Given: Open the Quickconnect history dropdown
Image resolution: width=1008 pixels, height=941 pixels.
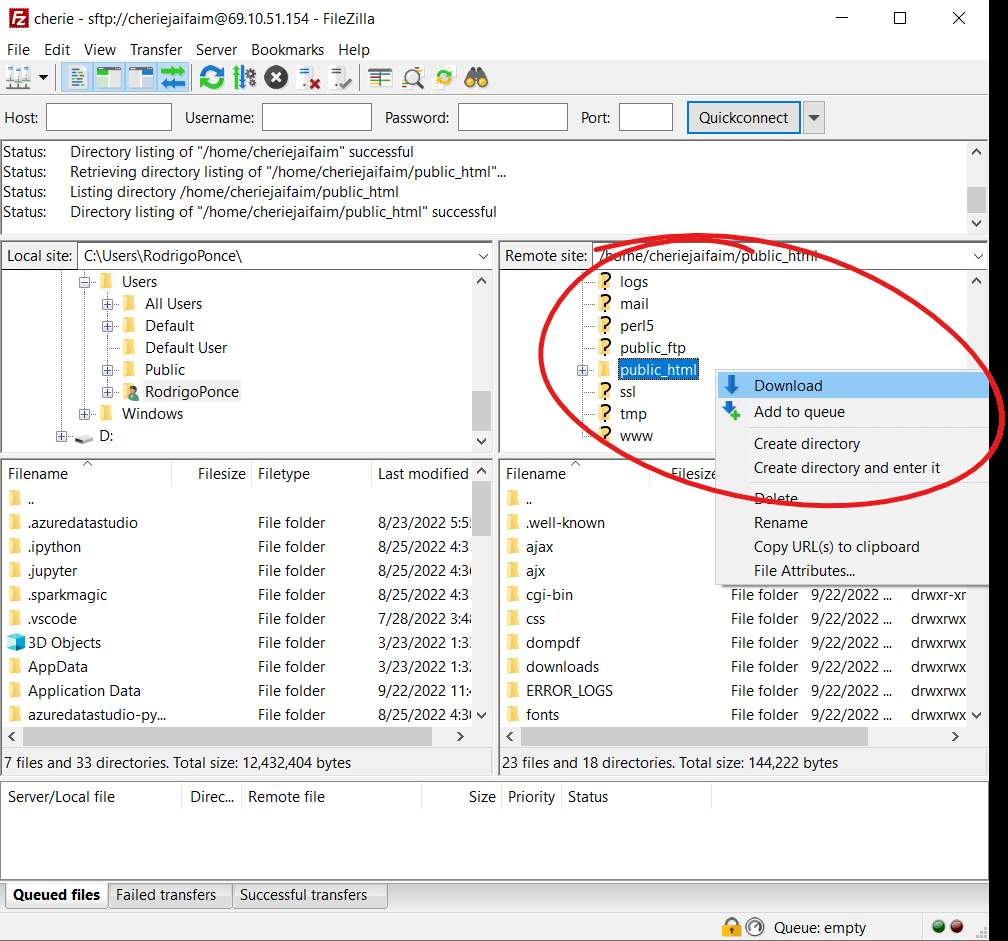Looking at the screenshot, I should (x=814, y=118).
